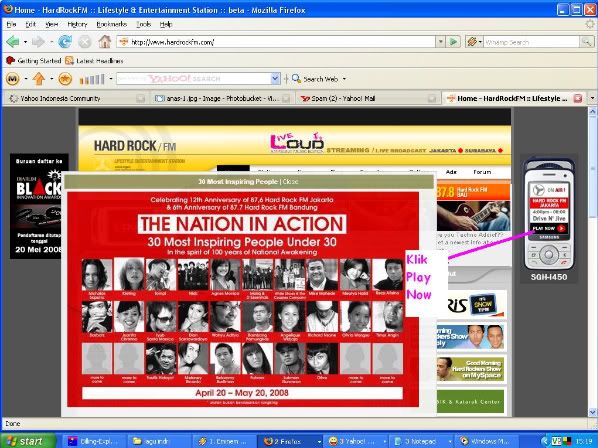Close the 30 Most Inspiring People popup
598x448 pixels.
pos(291,181)
